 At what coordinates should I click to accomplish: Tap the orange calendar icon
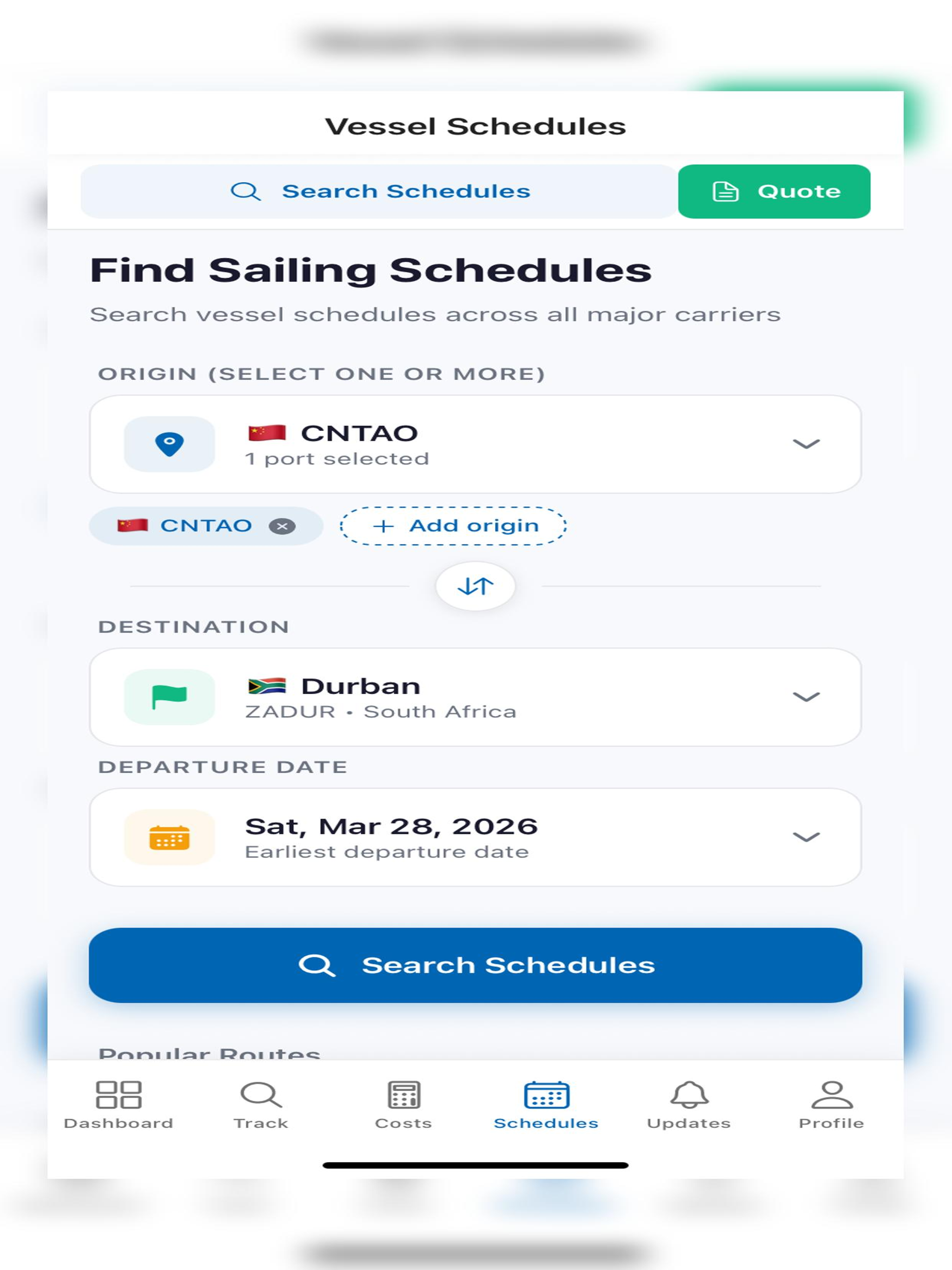169,837
